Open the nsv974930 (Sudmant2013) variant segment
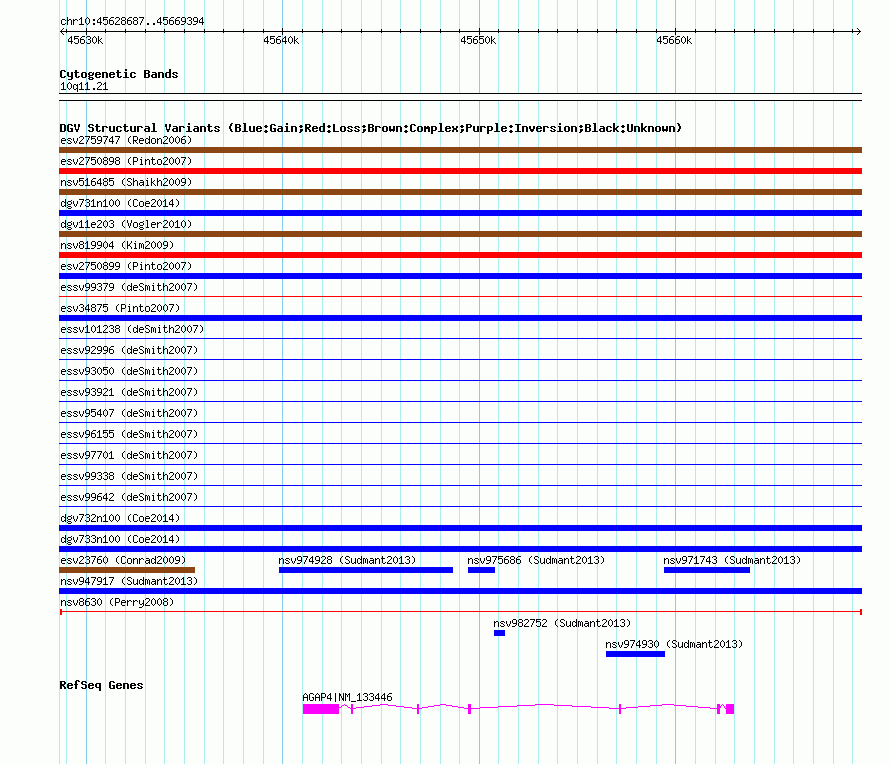This screenshot has height=764, width=890. coord(635,654)
